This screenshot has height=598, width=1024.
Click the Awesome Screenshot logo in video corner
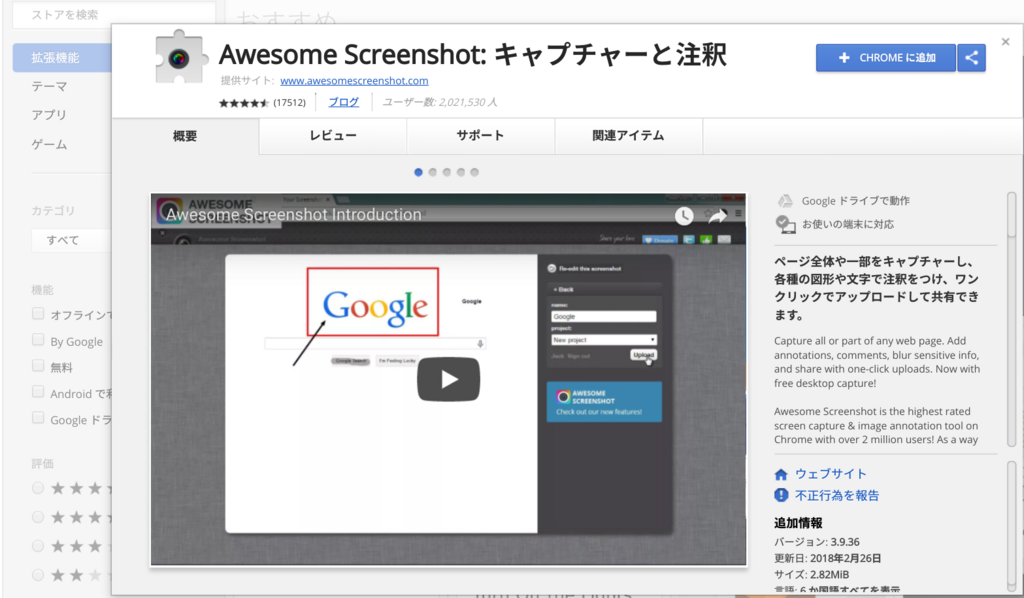169,210
